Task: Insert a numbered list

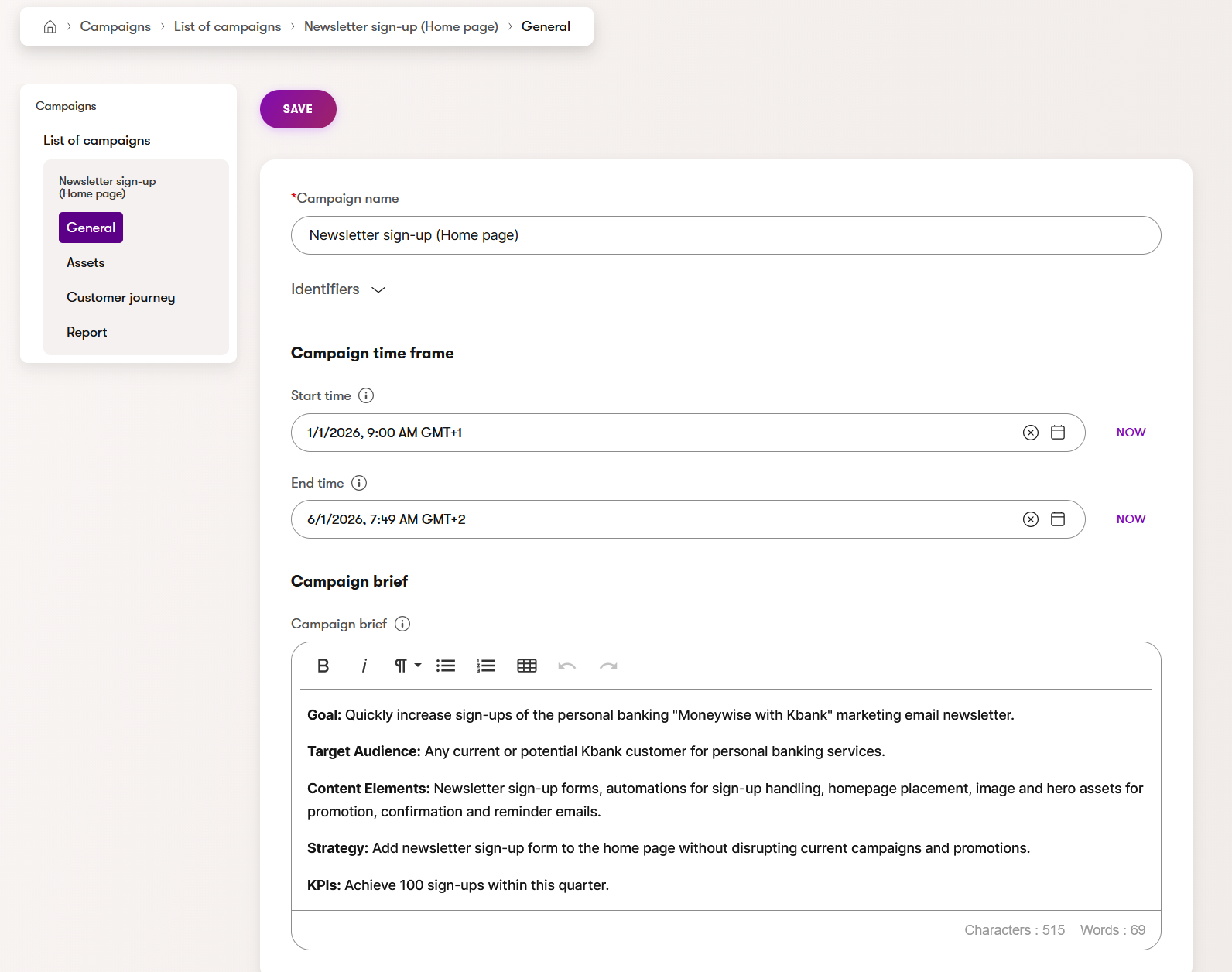Action: [x=486, y=666]
